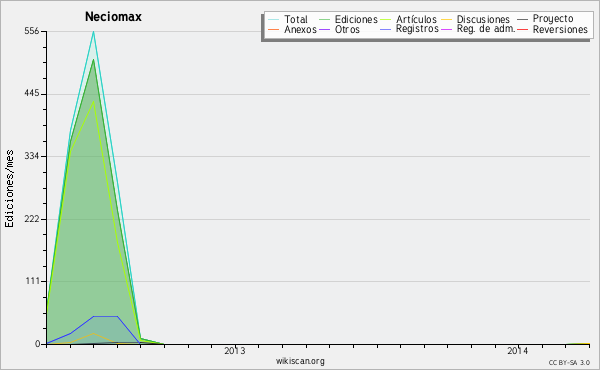Viewport: 600px width, 370px height.
Task: Click the 2014 x-axis label
Action: point(517,351)
